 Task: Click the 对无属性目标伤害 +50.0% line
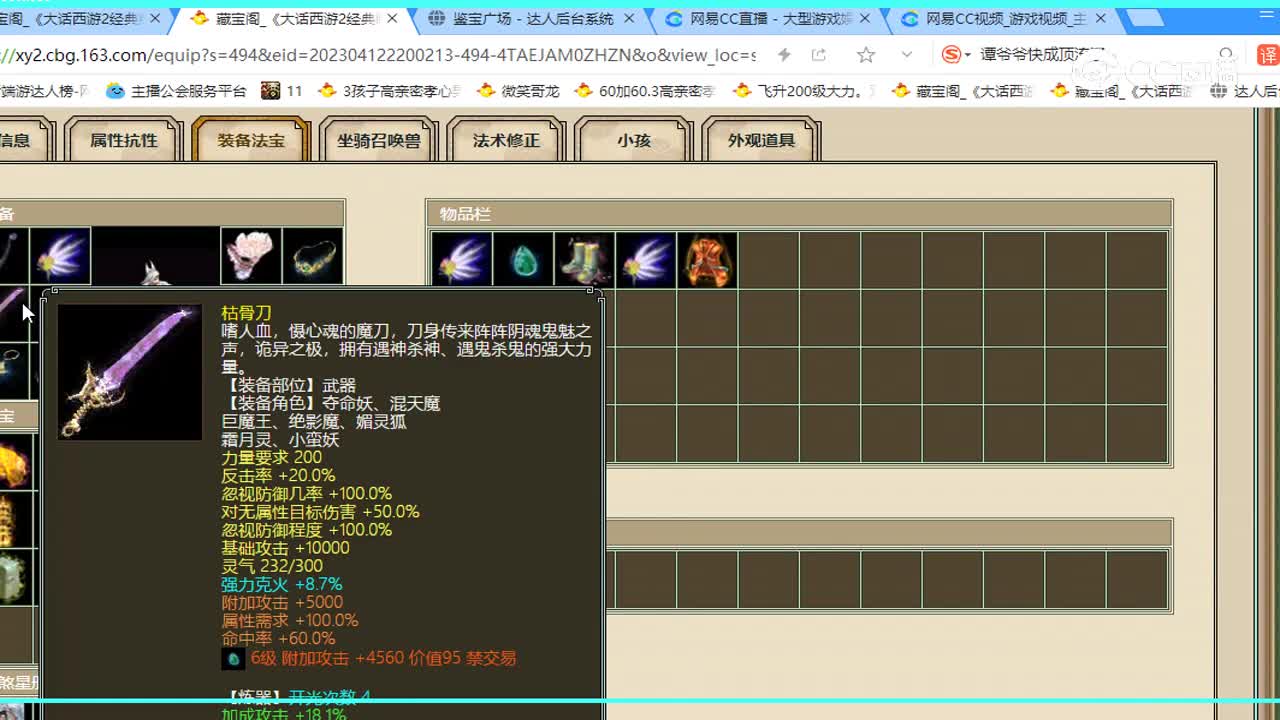pyautogui.click(x=320, y=512)
